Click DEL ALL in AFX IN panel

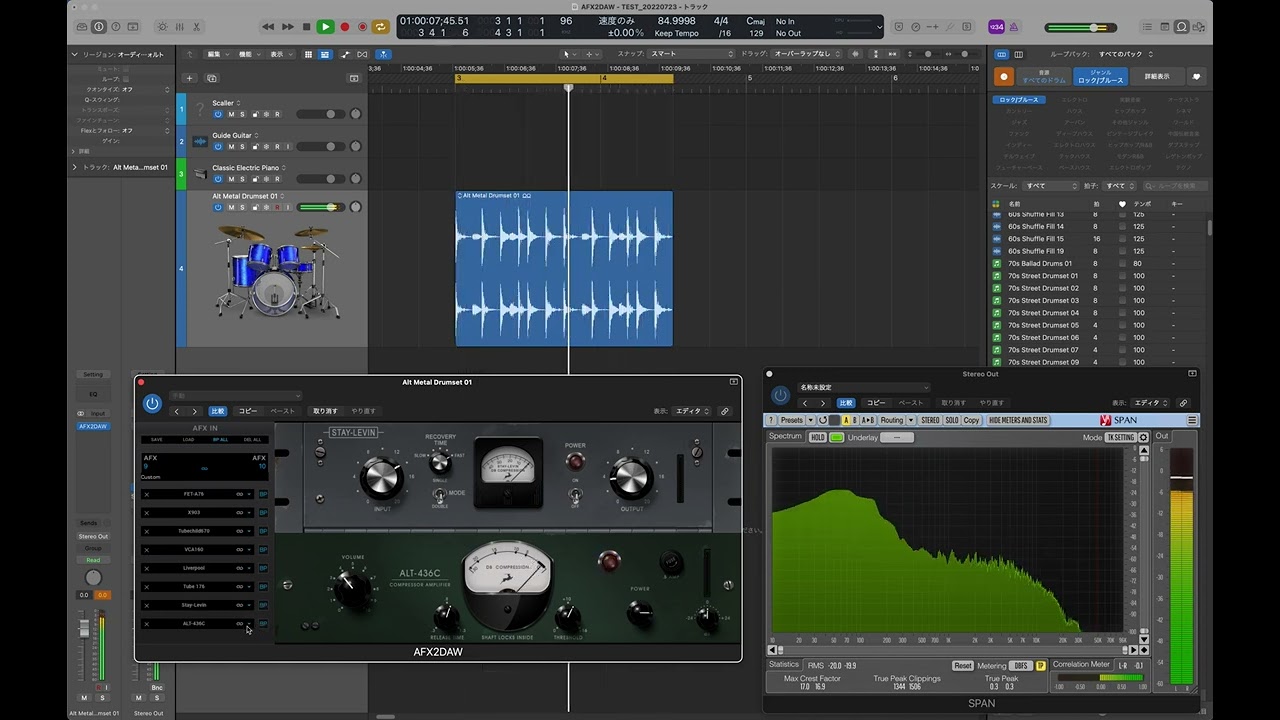coord(252,439)
